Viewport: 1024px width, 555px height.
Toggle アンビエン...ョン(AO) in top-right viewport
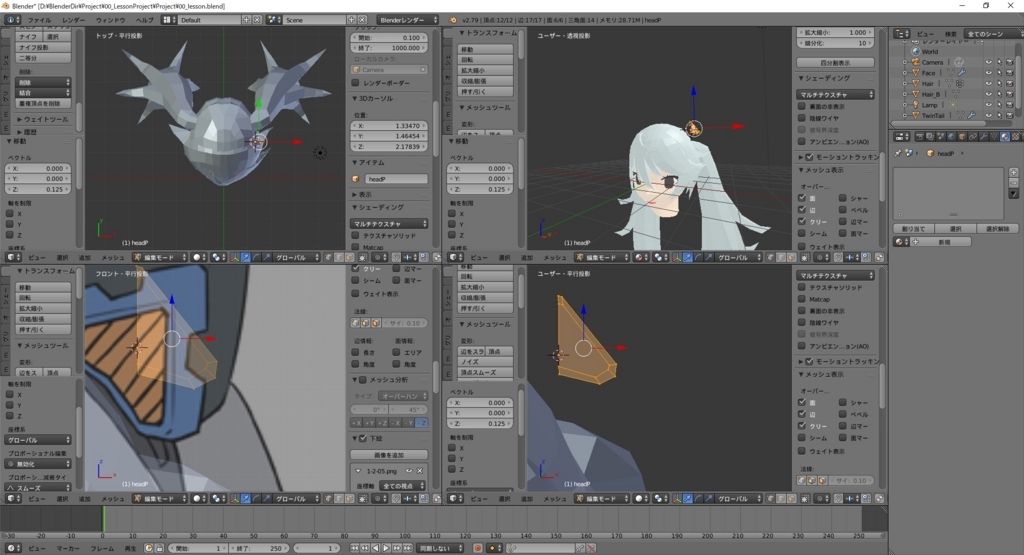(802, 142)
